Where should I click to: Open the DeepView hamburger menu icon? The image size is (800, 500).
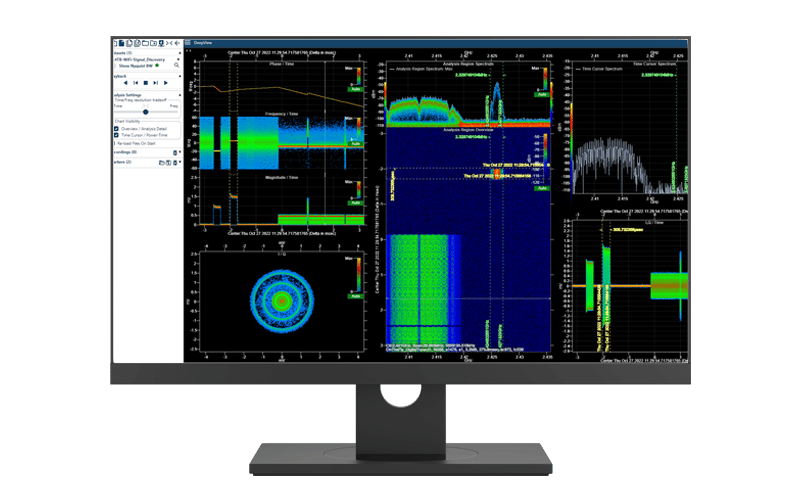[x=187, y=44]
